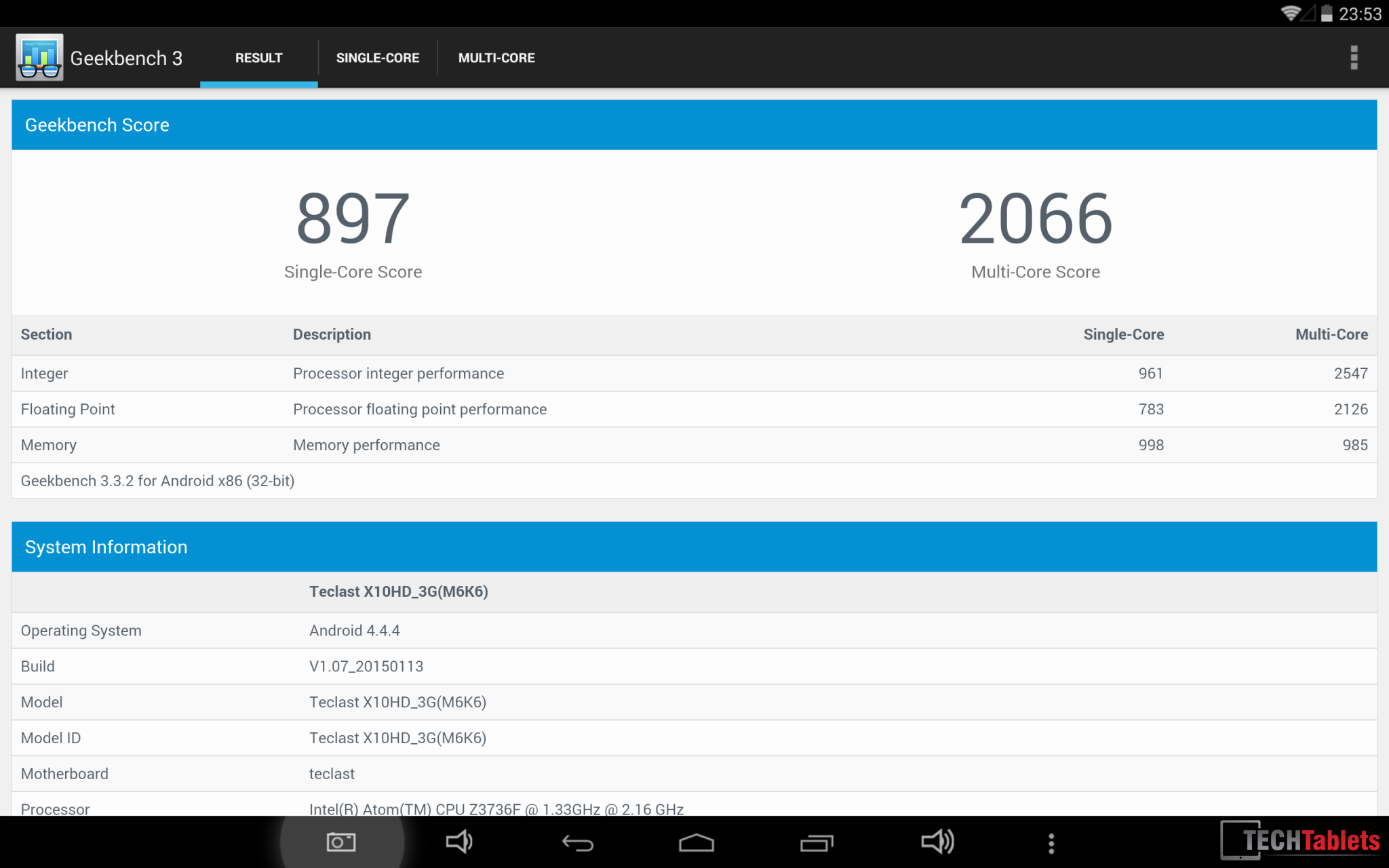Select the Geekbench Score section header
This screenshot has height=868, width=1389.
pyautogui.click(x=694, y=125)
